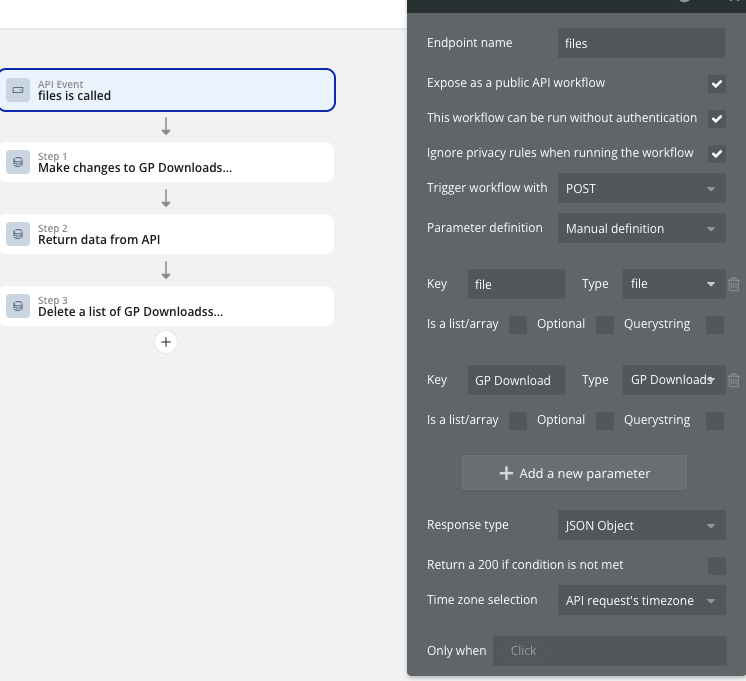Viewport: 746px width, 681px height.
Task: Click the database icon on Step 2
Action: point(18,234)
